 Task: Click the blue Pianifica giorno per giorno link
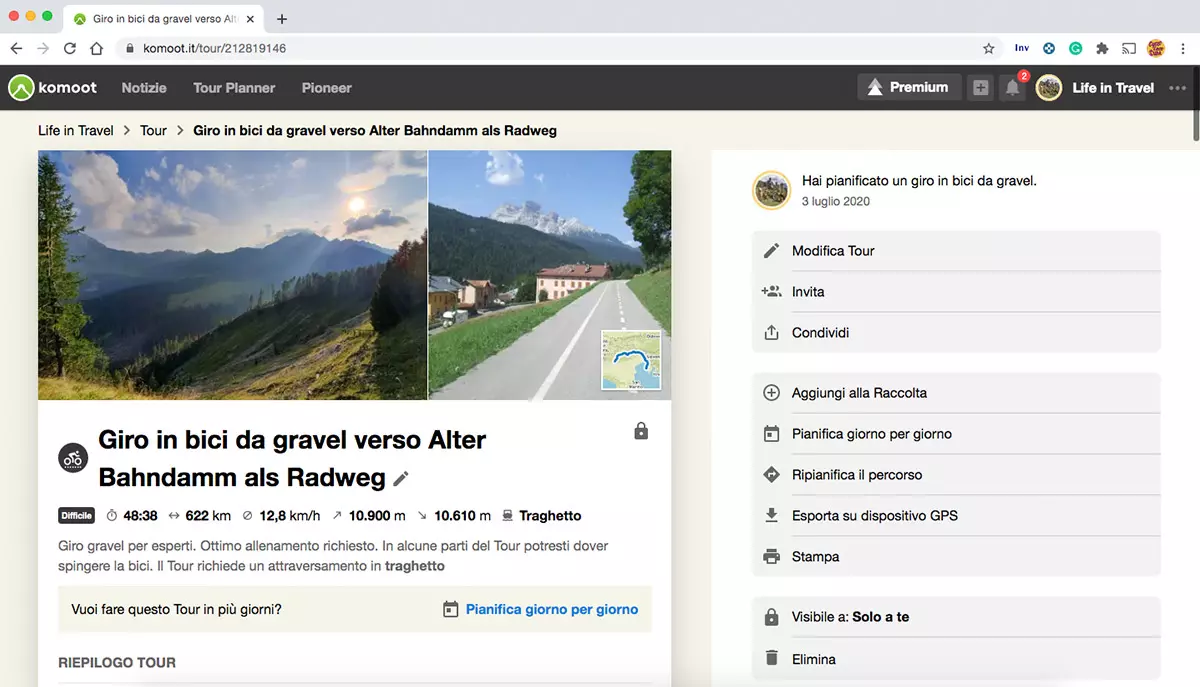[x=552, y=609]
